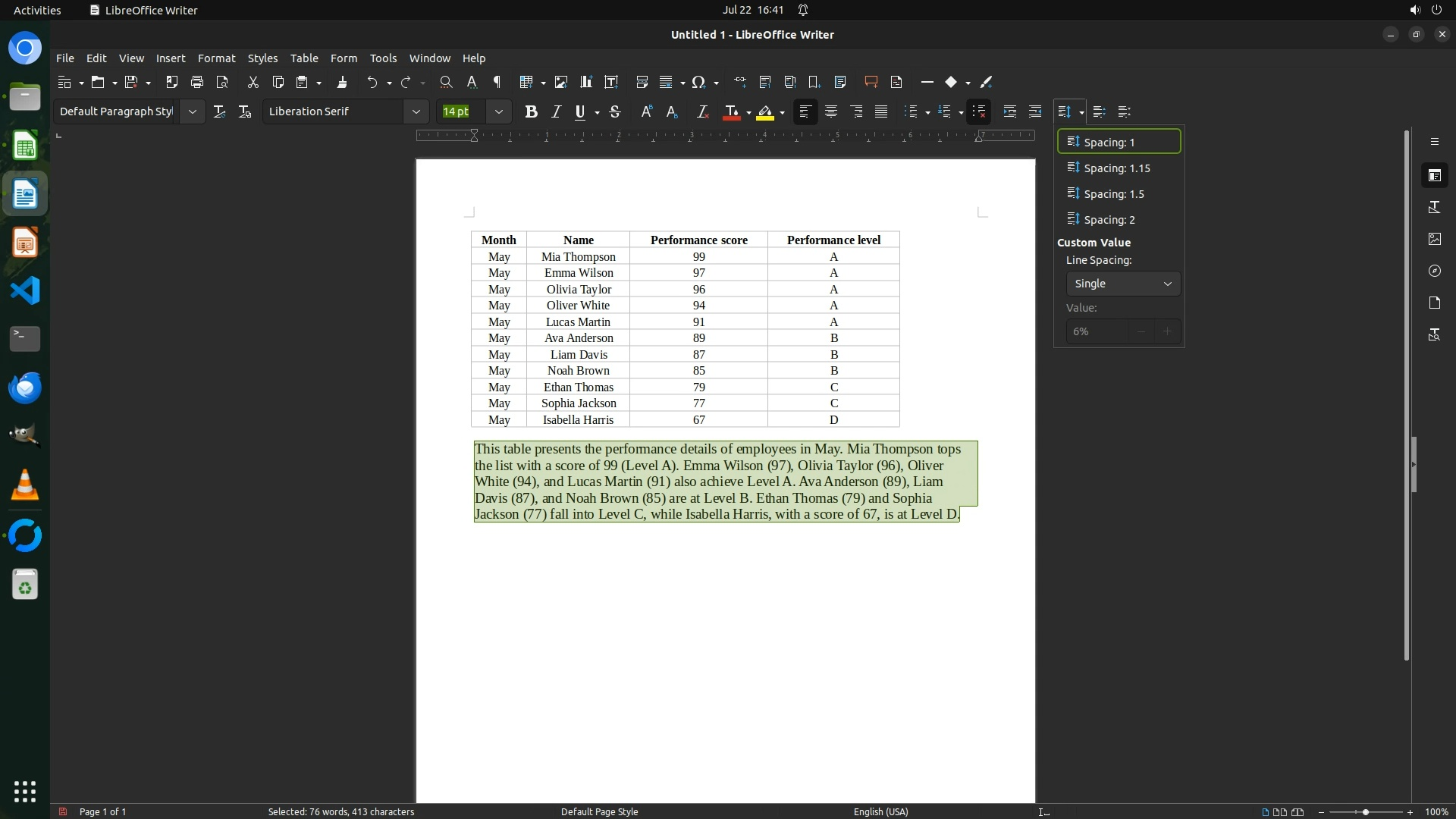Select Spacing: 2 option

click(x=1109, y=220)
